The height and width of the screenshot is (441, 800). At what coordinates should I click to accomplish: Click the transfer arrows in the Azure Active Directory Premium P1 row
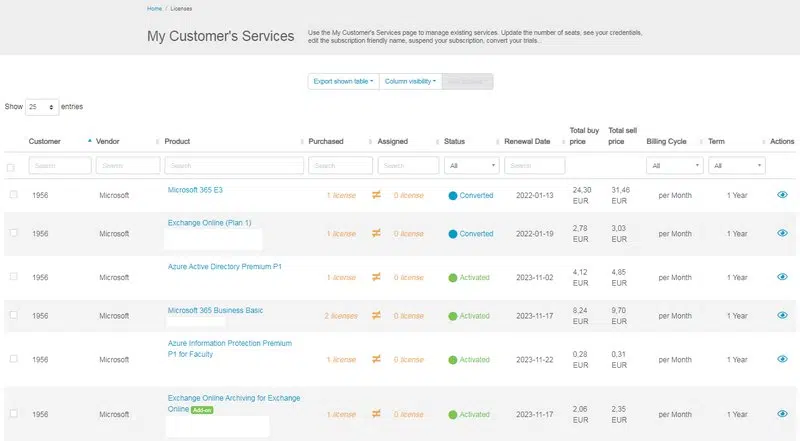pyautogui.click(x=376, y=277)
